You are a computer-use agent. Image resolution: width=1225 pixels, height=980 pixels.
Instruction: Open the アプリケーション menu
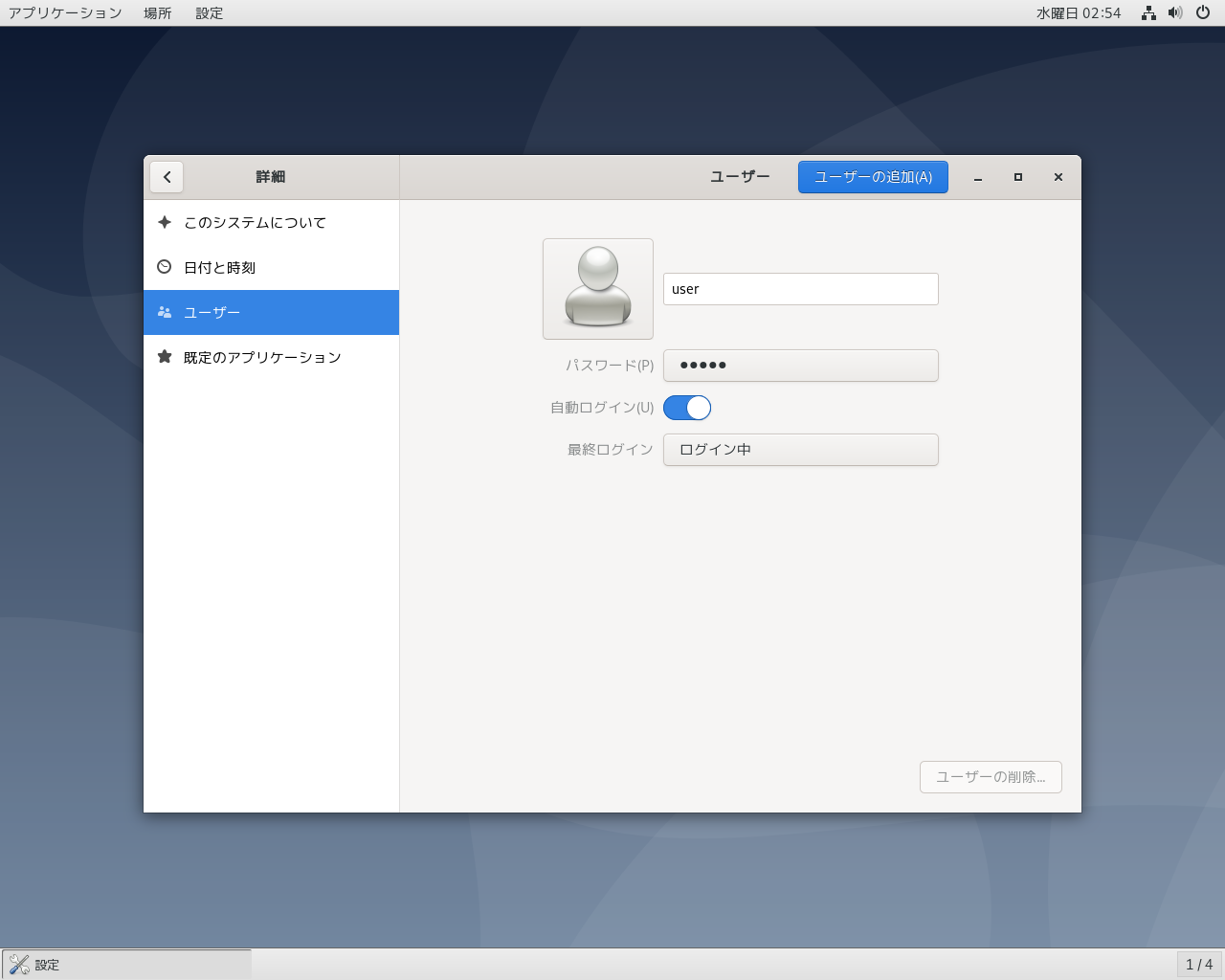pos(65,13)
